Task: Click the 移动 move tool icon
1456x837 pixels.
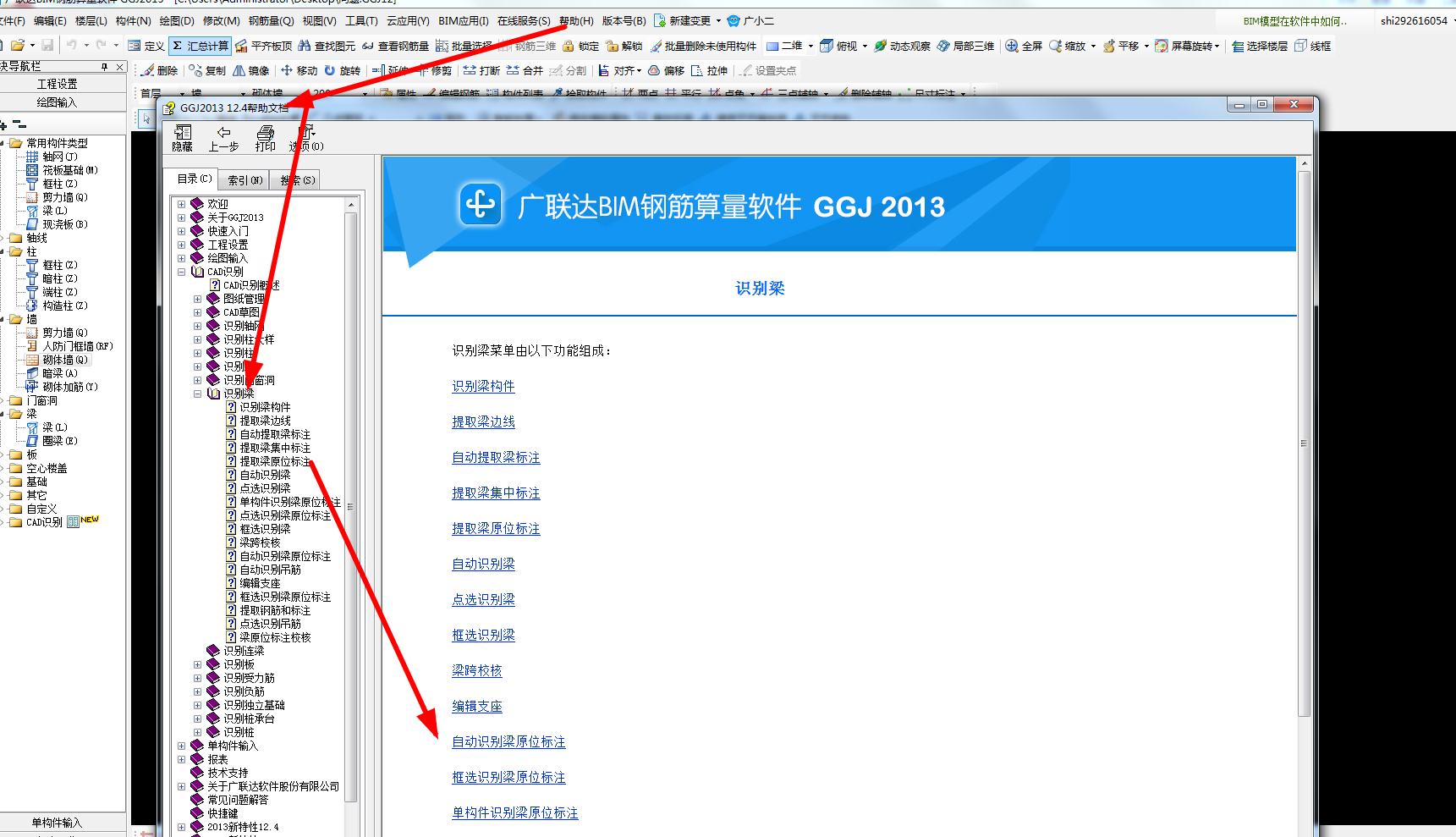Action: point(287,70)
